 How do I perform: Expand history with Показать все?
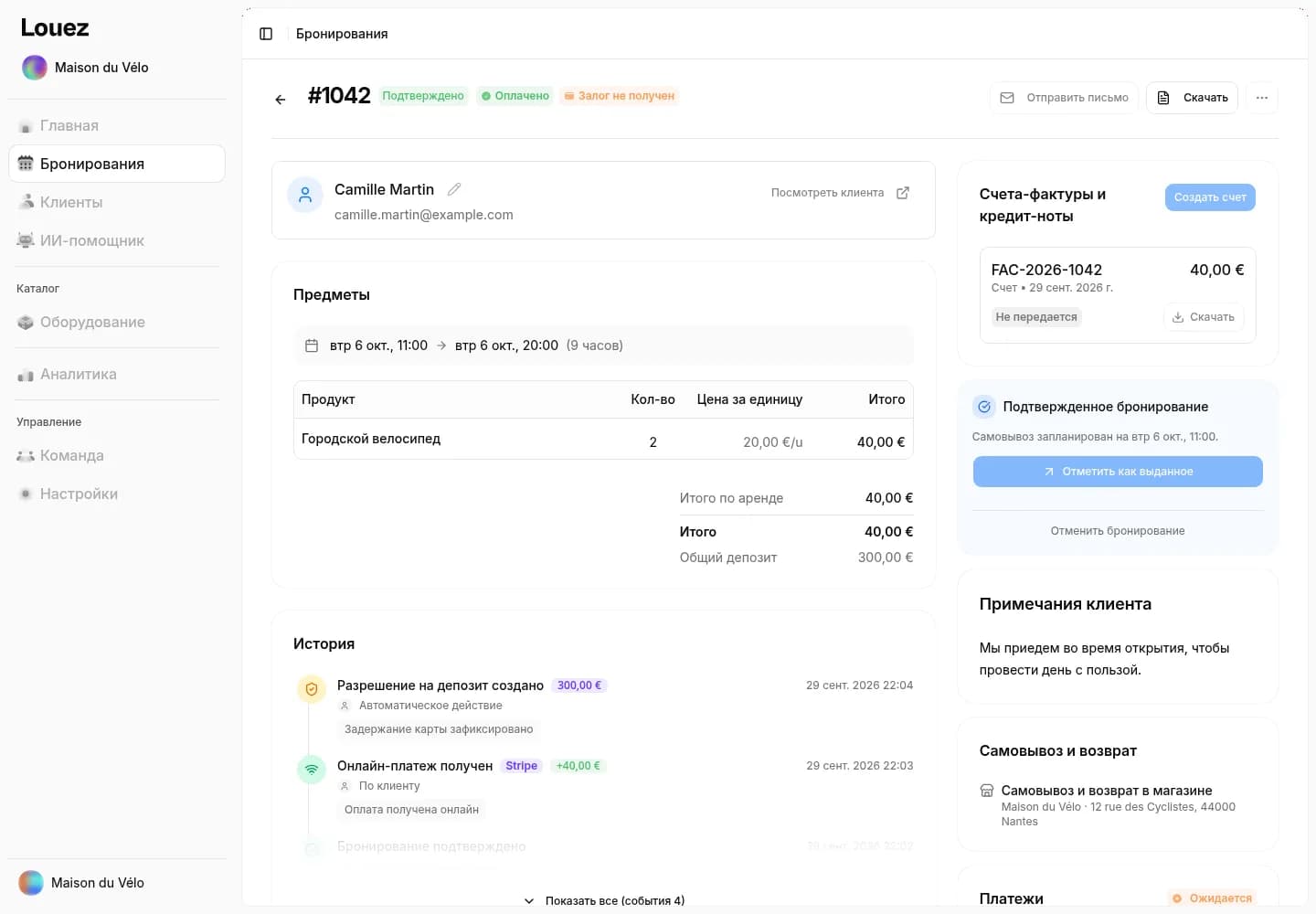tap(604, 900)
